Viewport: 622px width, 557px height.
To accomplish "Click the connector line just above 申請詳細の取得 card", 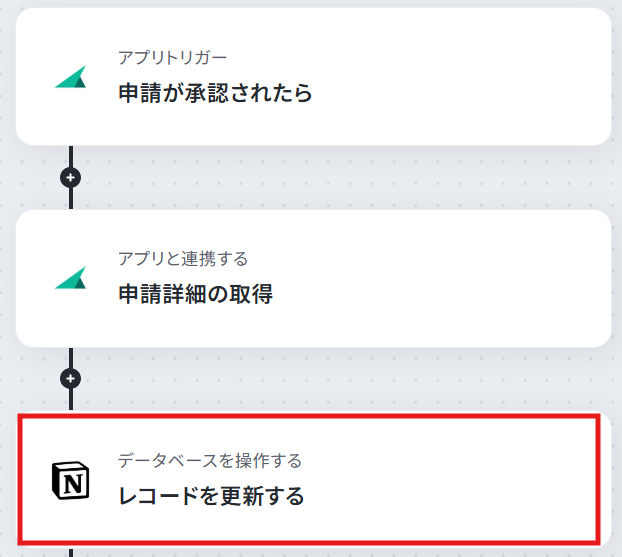I will click(71, 199).
